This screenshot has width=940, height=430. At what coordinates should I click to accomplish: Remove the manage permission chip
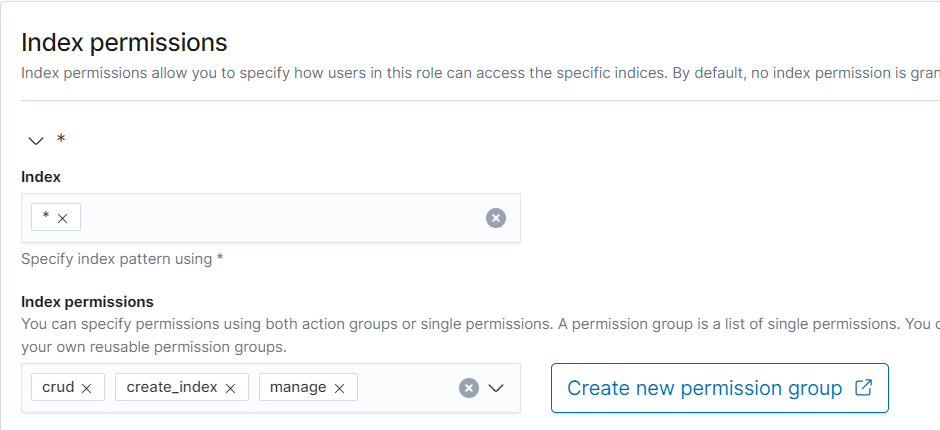tap(340, 388)
